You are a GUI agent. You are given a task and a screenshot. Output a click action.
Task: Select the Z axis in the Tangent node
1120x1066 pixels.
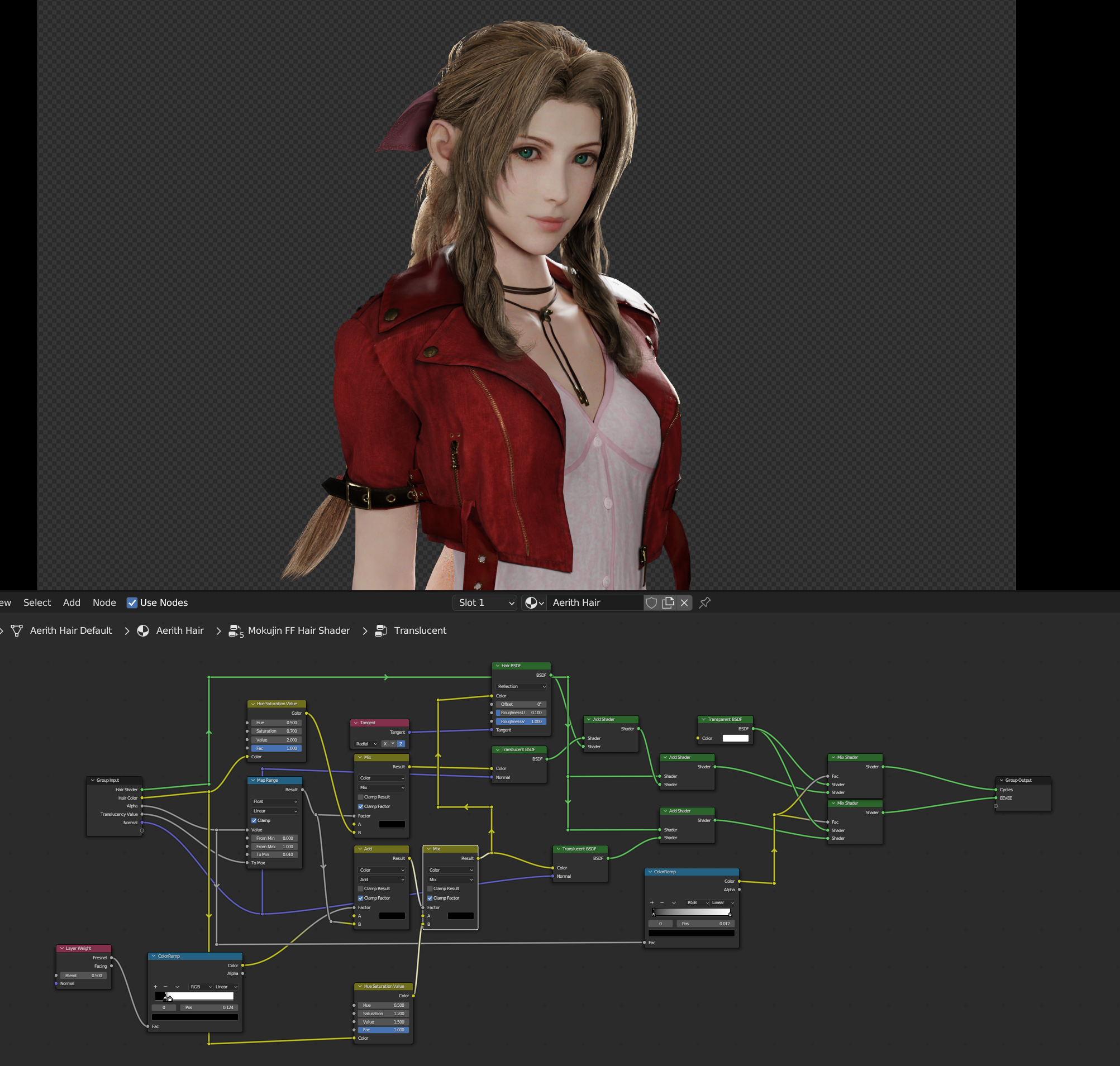(401, 744)
